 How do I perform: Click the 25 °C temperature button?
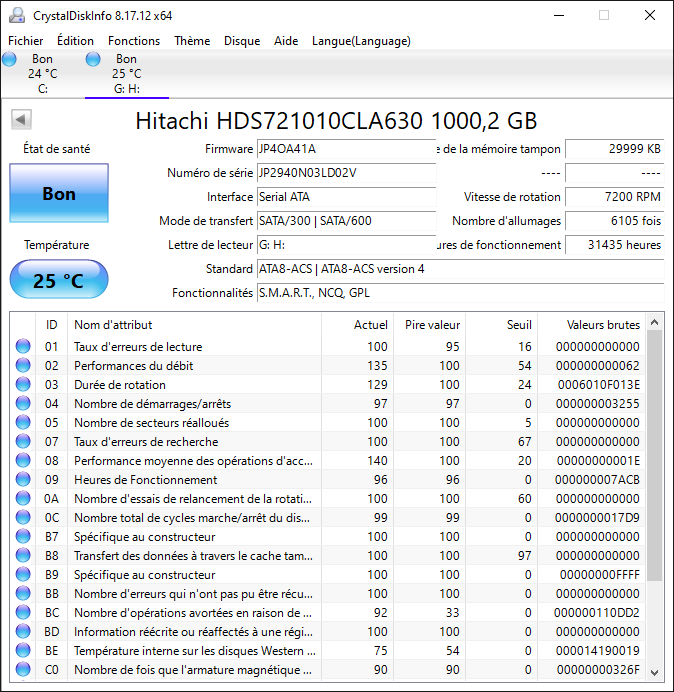coord(59,280)
